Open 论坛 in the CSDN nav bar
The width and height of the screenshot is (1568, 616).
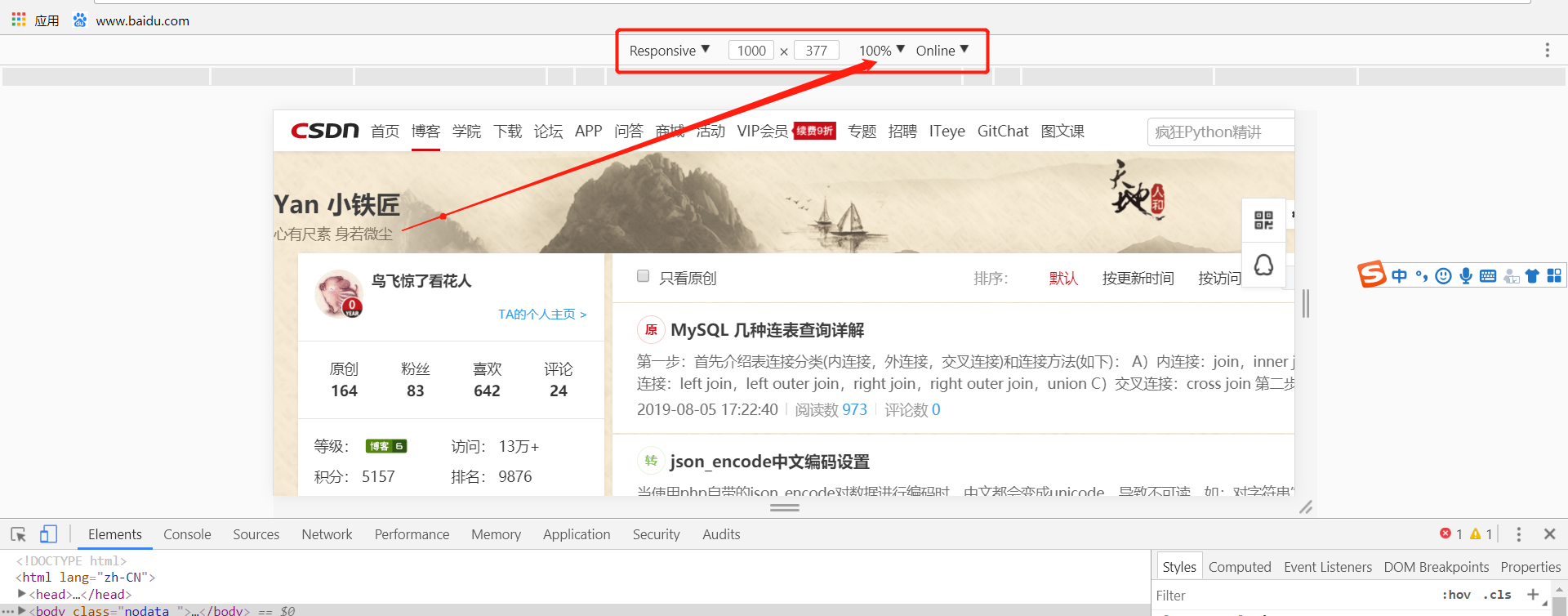548,132
